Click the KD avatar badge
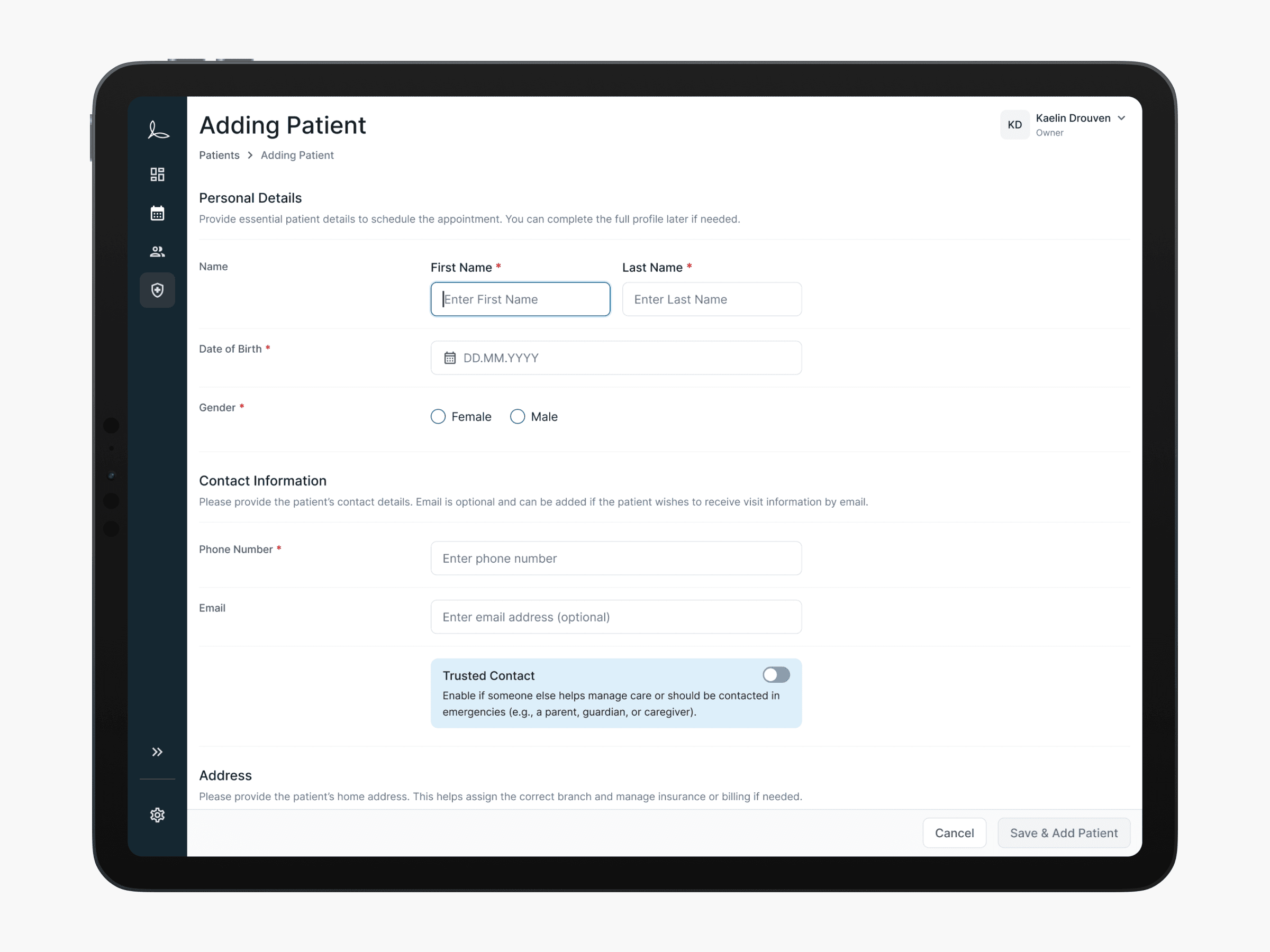 coord(1014,124)
